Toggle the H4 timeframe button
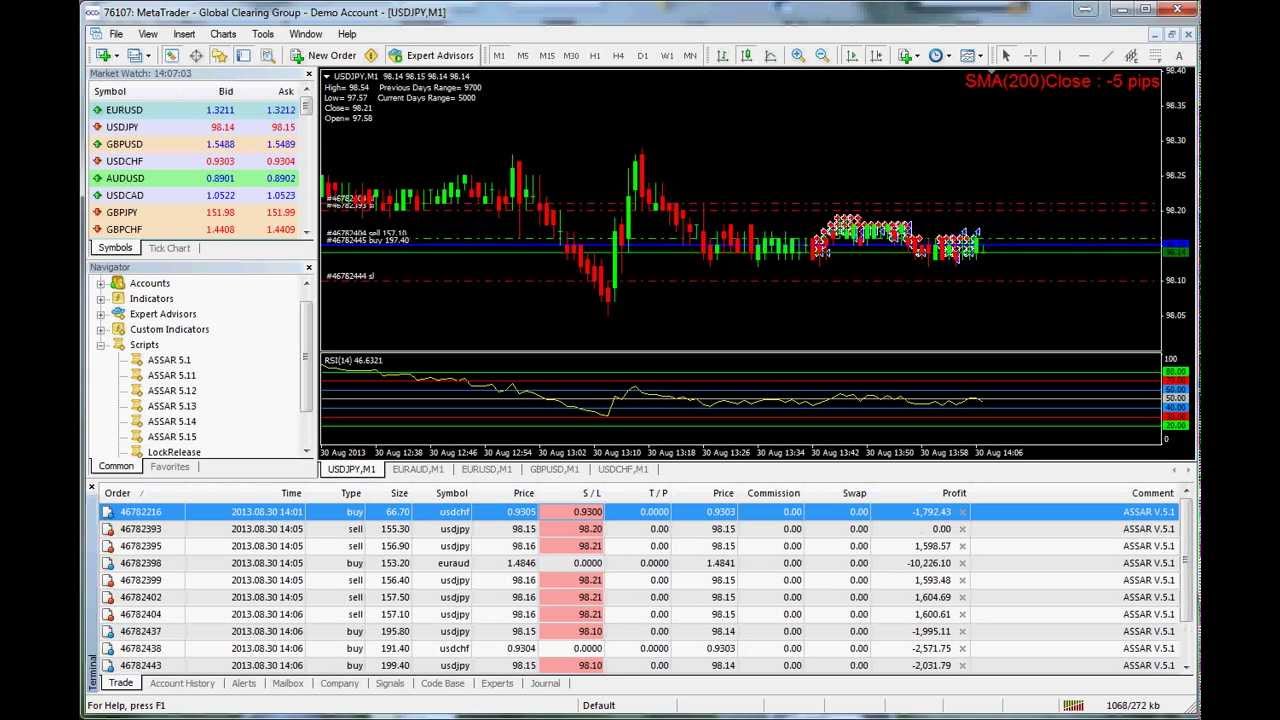This screenshot has height=720, width=1280. [x=618, y=56]
